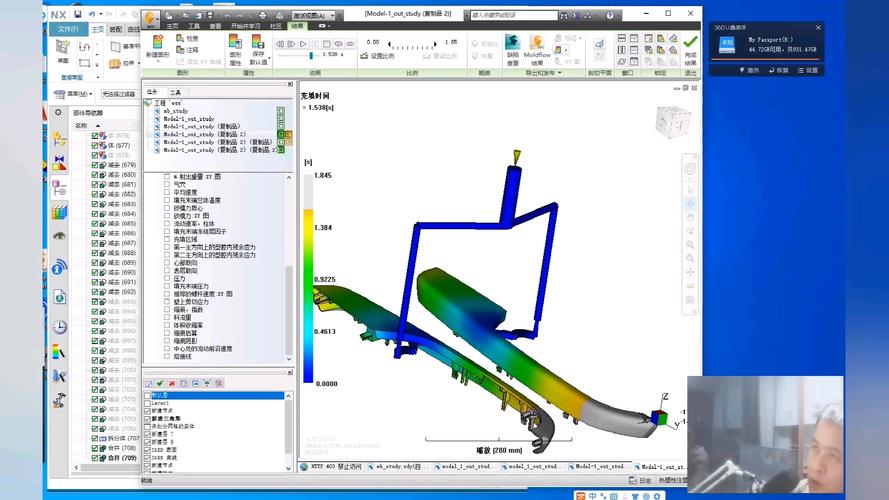Select mb_study in project tree
The height and width of the screenshot is (500, 889).
click(176, 111)
